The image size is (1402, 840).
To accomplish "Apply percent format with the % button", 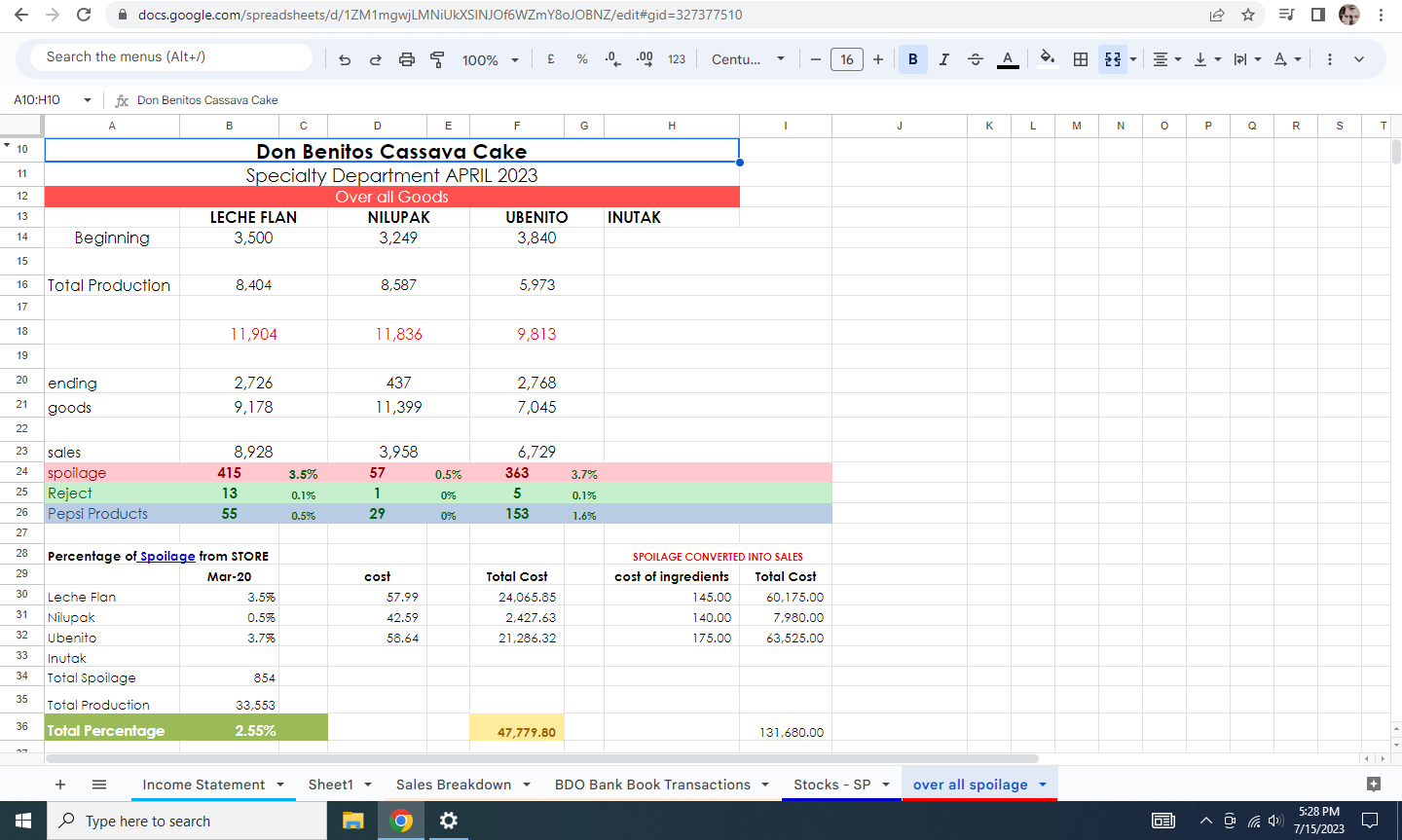I will (582, 59).
